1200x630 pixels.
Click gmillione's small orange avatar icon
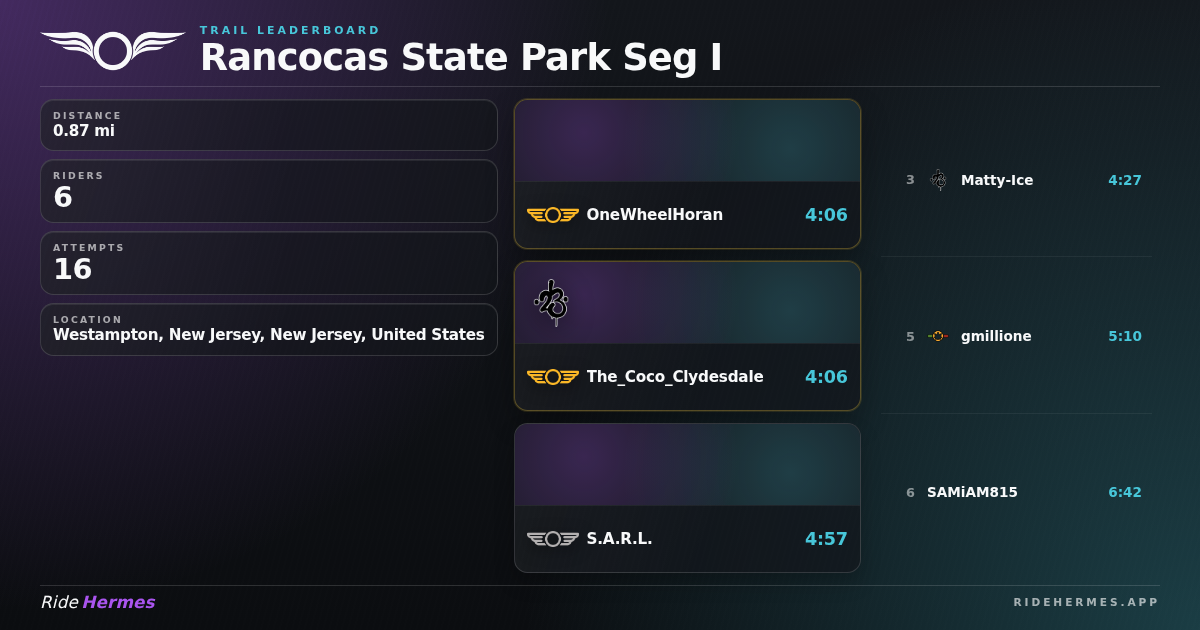click(x=938, y=336)
